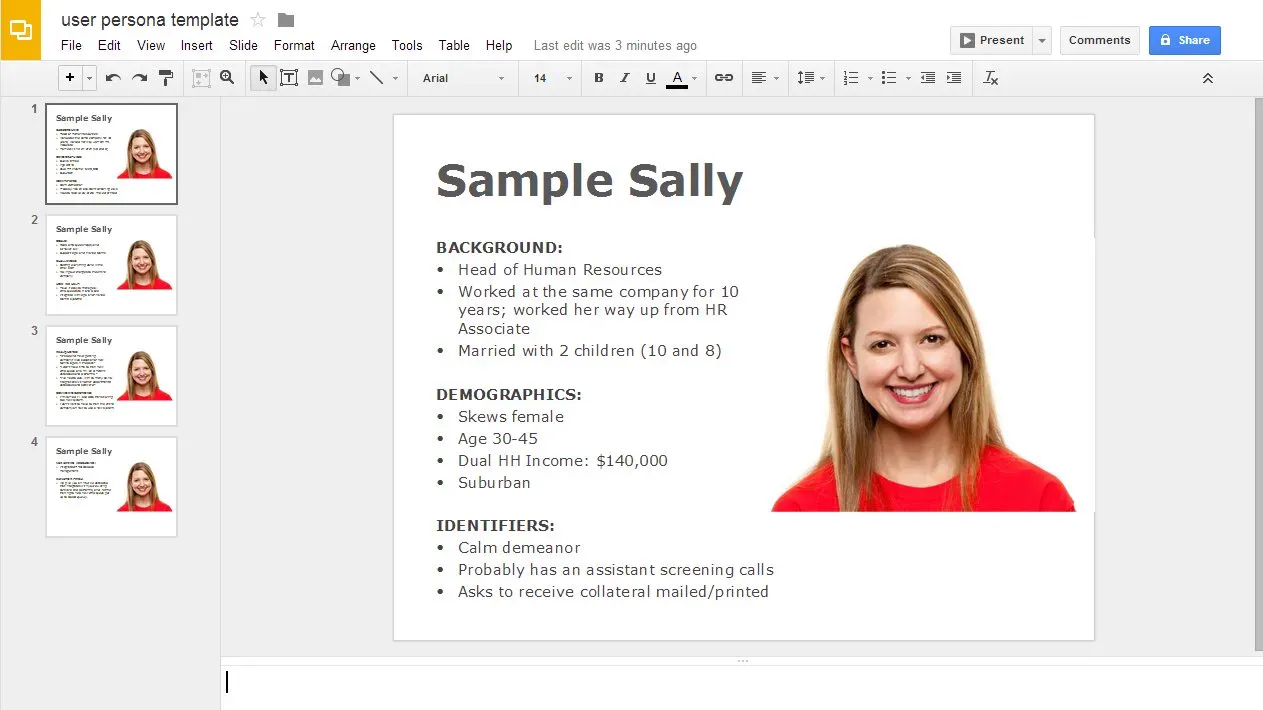Select the Paint format tool
This screenshot has height=710, width=1263.
(166, 78)
